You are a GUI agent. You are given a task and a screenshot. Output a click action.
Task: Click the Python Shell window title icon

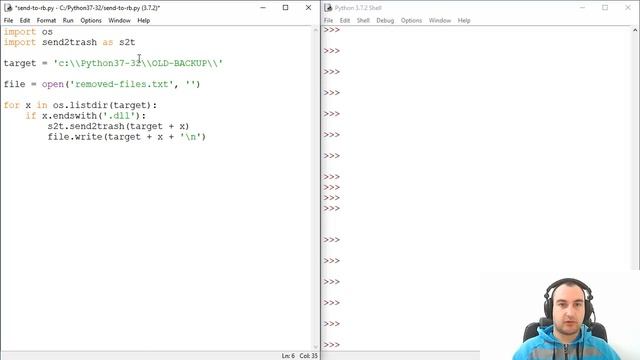pyautogui.click(x=328, y=8)
